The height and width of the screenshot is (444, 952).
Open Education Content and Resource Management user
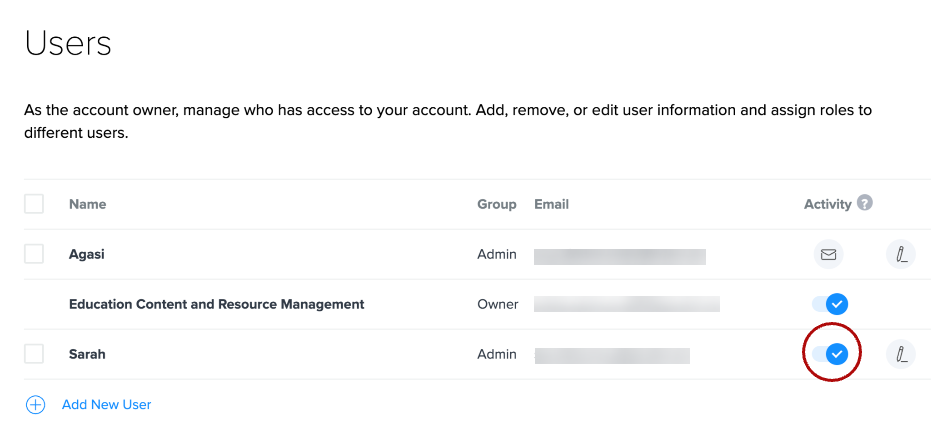tap(216, 304)
